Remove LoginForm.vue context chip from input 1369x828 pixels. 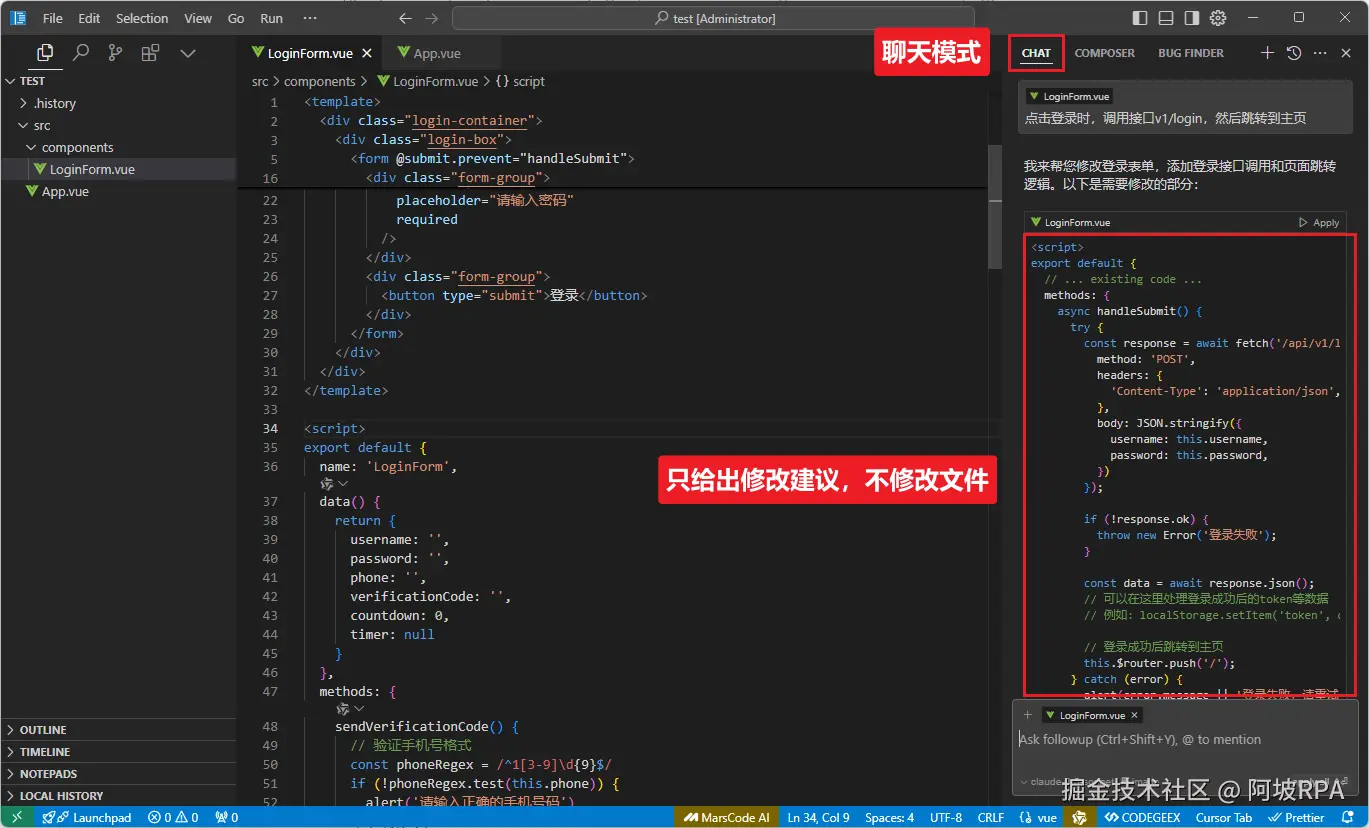(x=1135, y=716)
